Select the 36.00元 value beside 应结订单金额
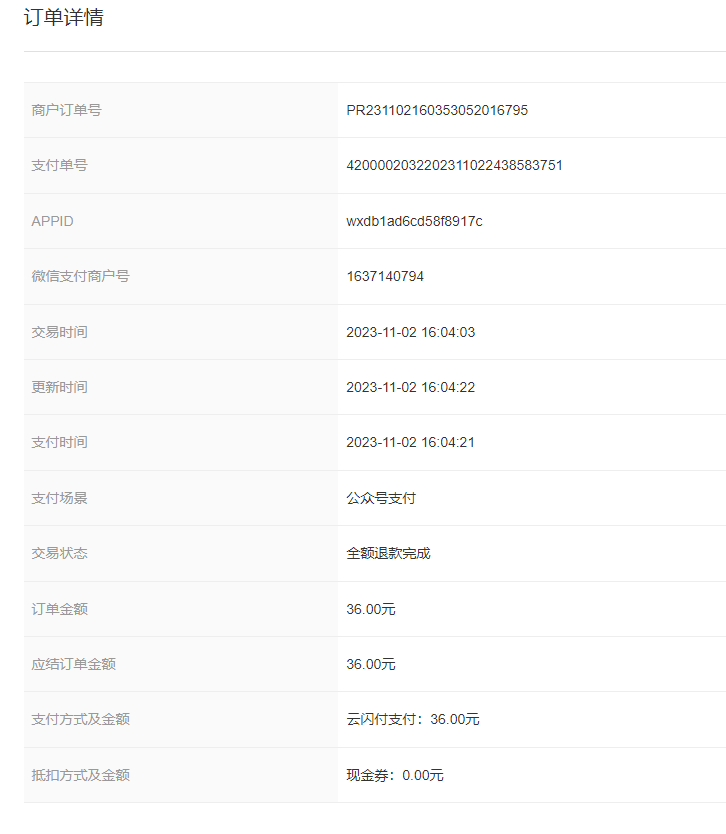 [x=371, y=664]
